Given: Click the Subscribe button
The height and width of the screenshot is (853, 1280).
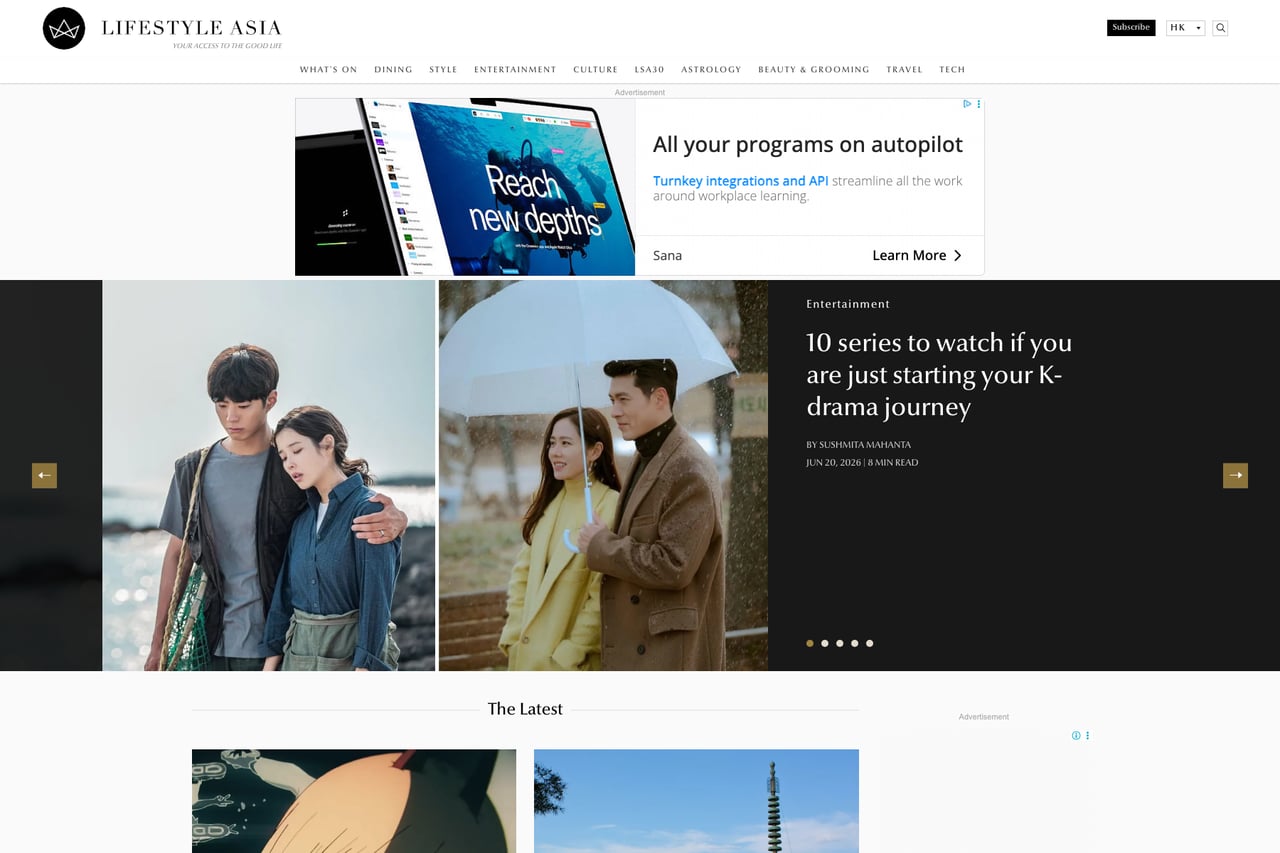Looking at the screenshot, I should pyautogui.click(x=1131, y=28).
